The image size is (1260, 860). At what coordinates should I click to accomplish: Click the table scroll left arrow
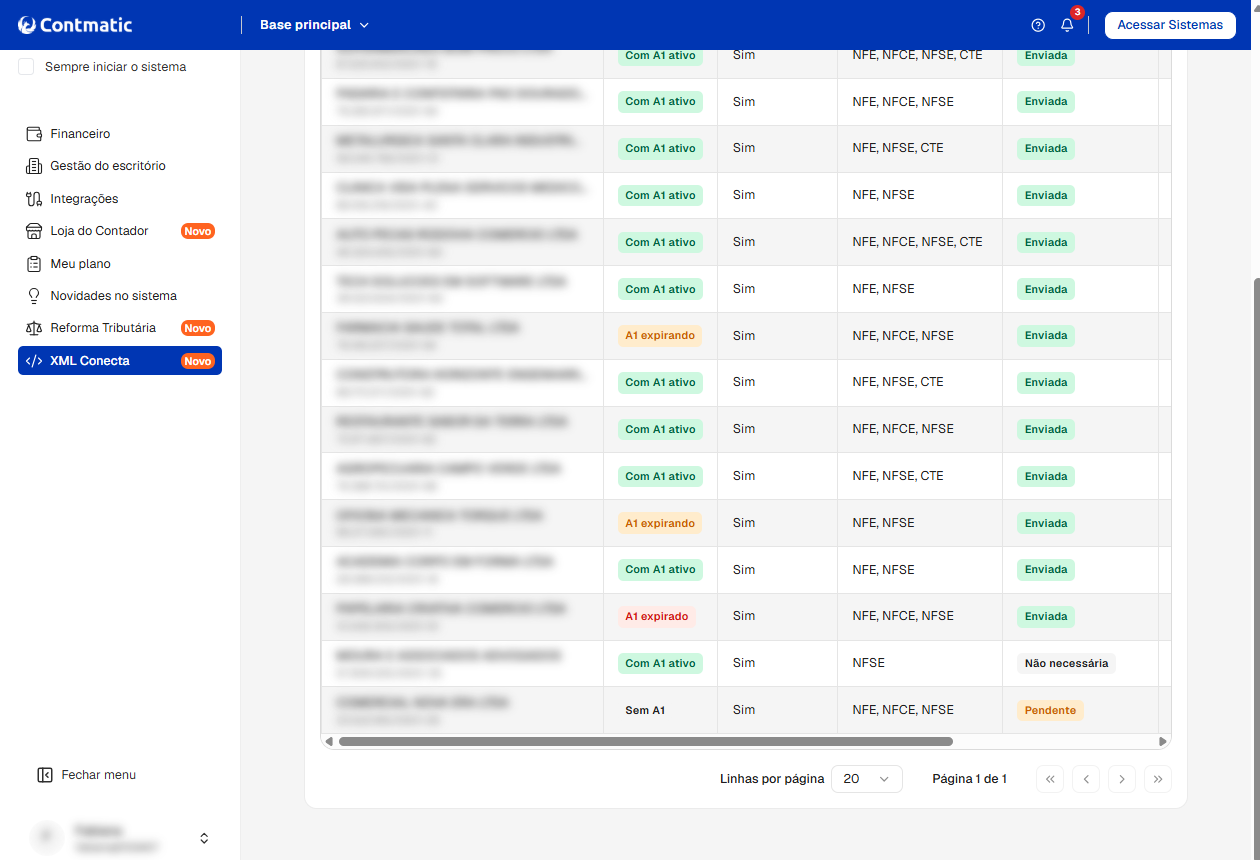[x=329, y=742]
